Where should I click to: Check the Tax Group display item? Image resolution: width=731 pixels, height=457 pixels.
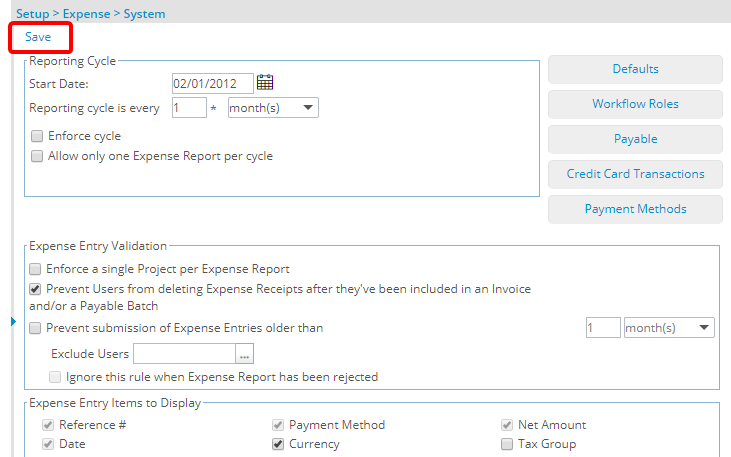(507, 444)
